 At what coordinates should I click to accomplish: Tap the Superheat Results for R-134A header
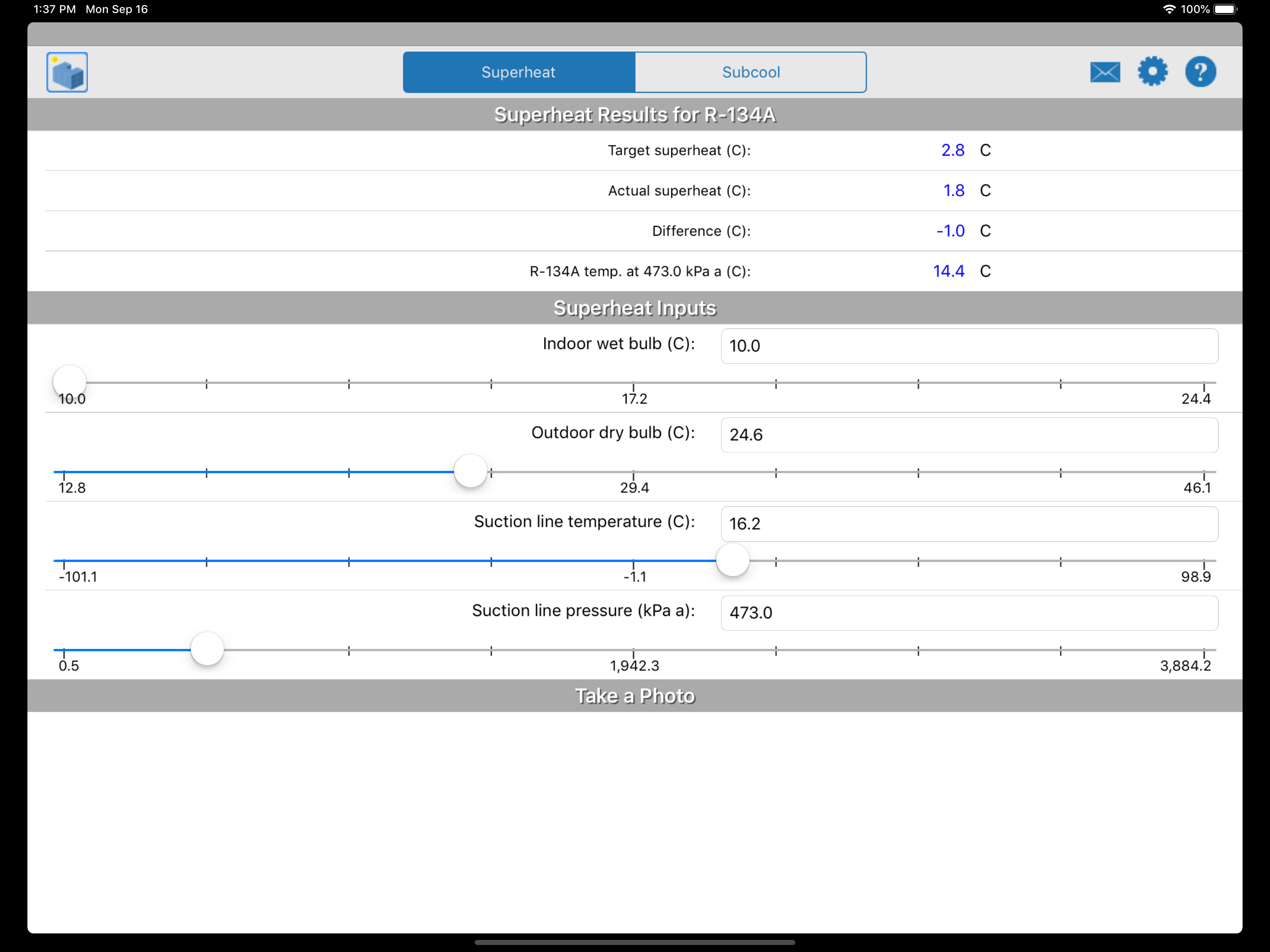pos(635,115)
